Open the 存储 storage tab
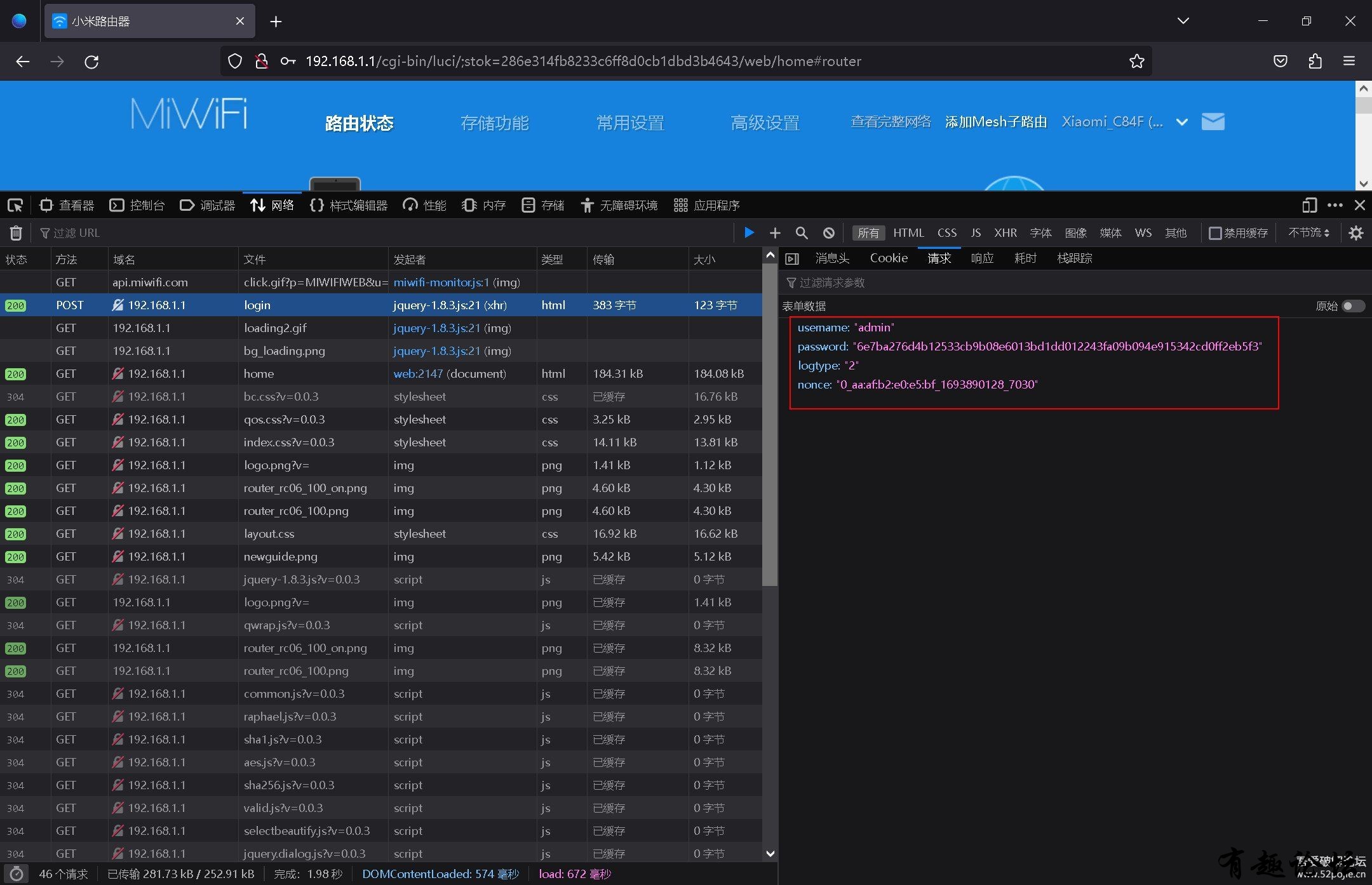 tap(543, 205)
